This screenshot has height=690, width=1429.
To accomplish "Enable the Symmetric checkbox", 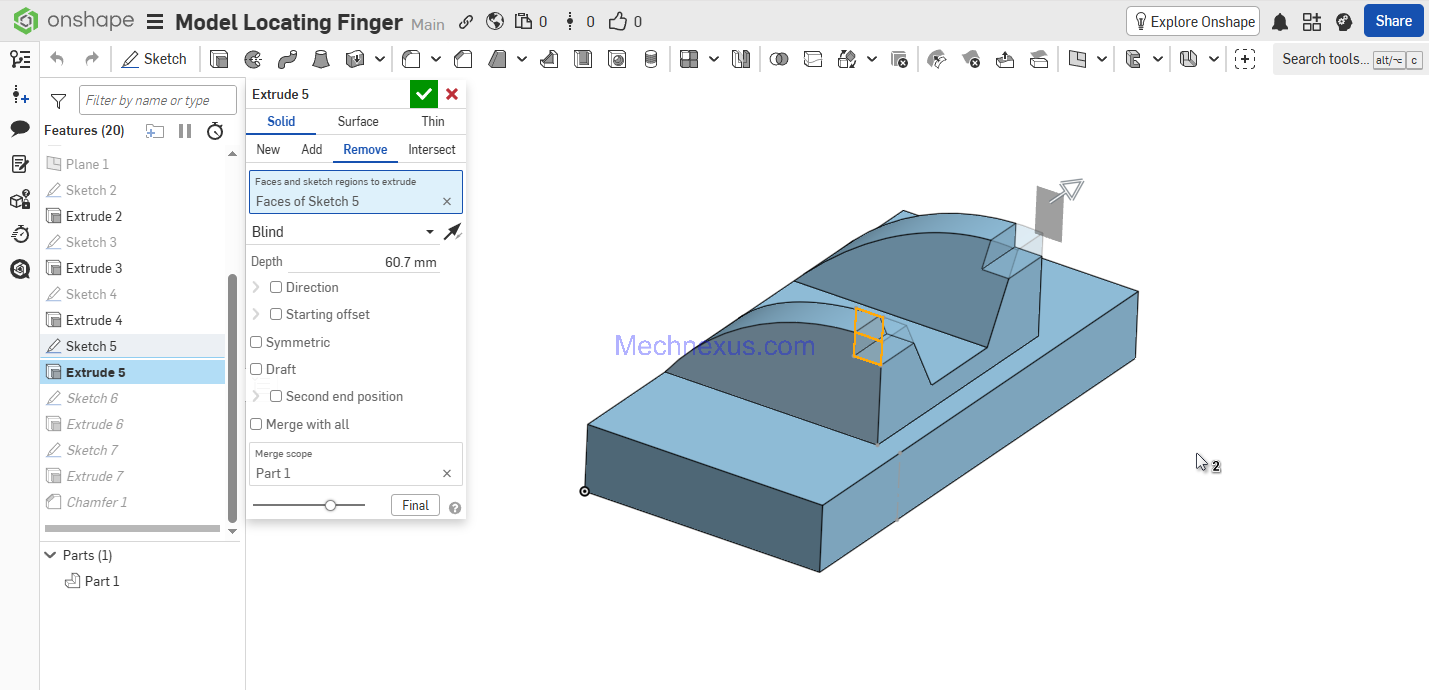I will [x=257, y=342].
